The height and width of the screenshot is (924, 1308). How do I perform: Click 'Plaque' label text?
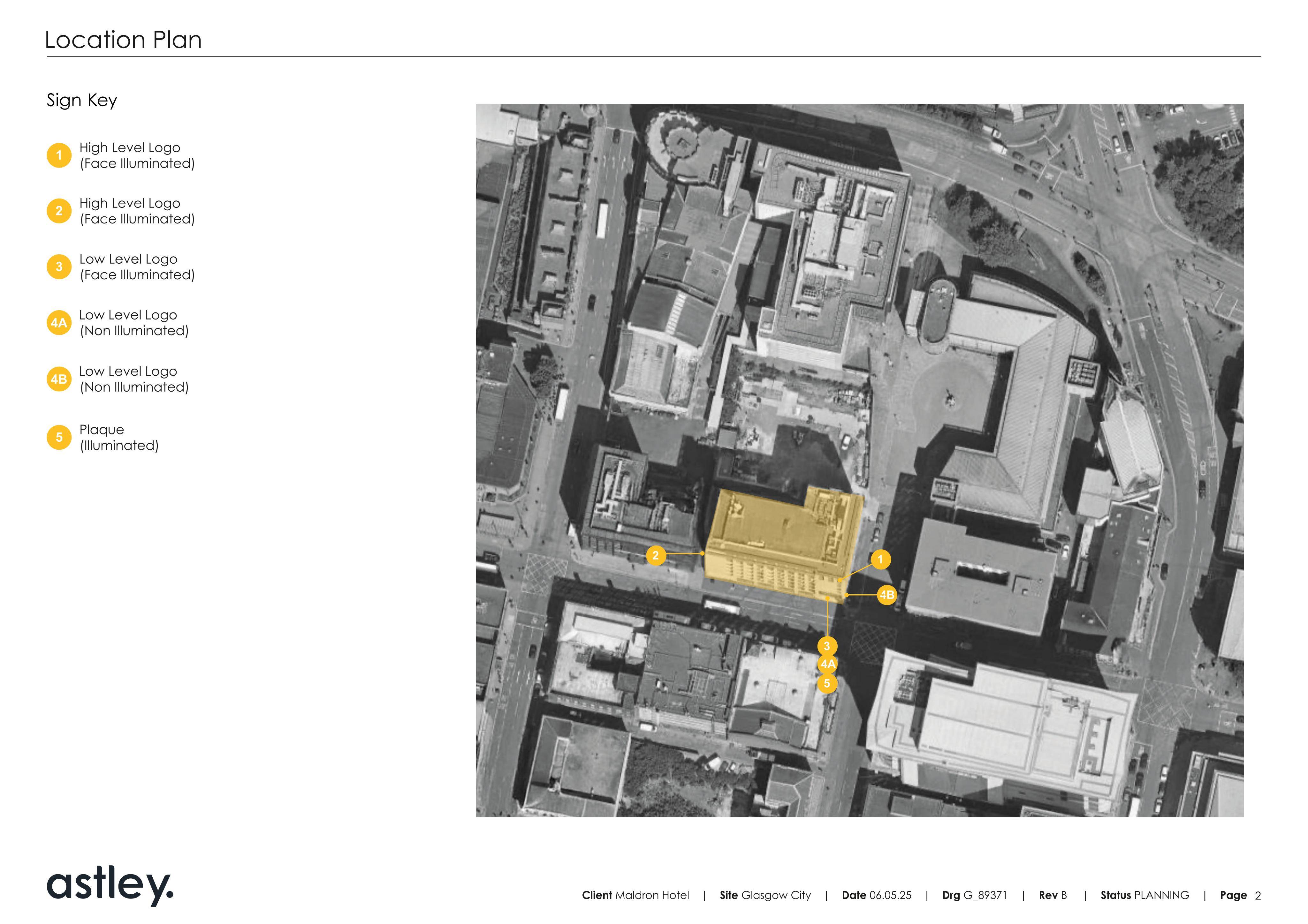102,430
